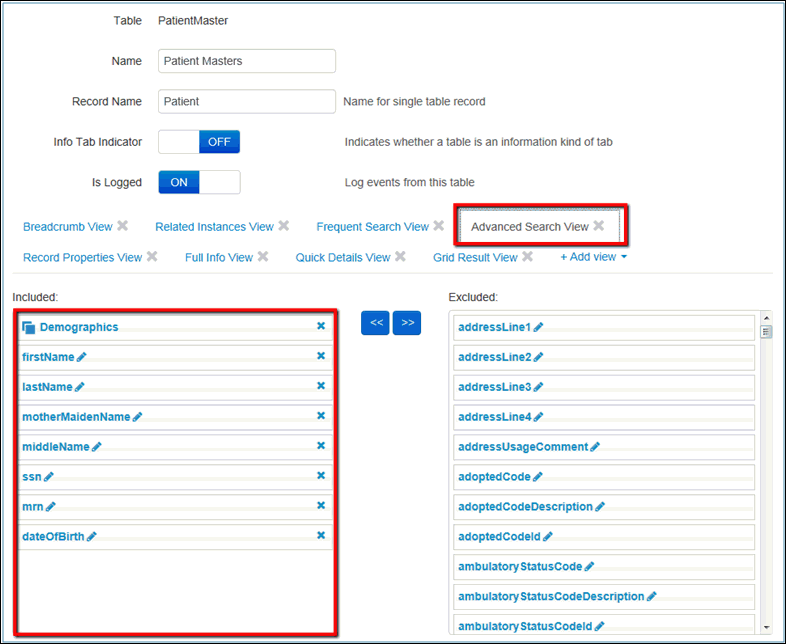Click the Demographics group icon
This screenshot has height=644, width=786.
point(29,327)
